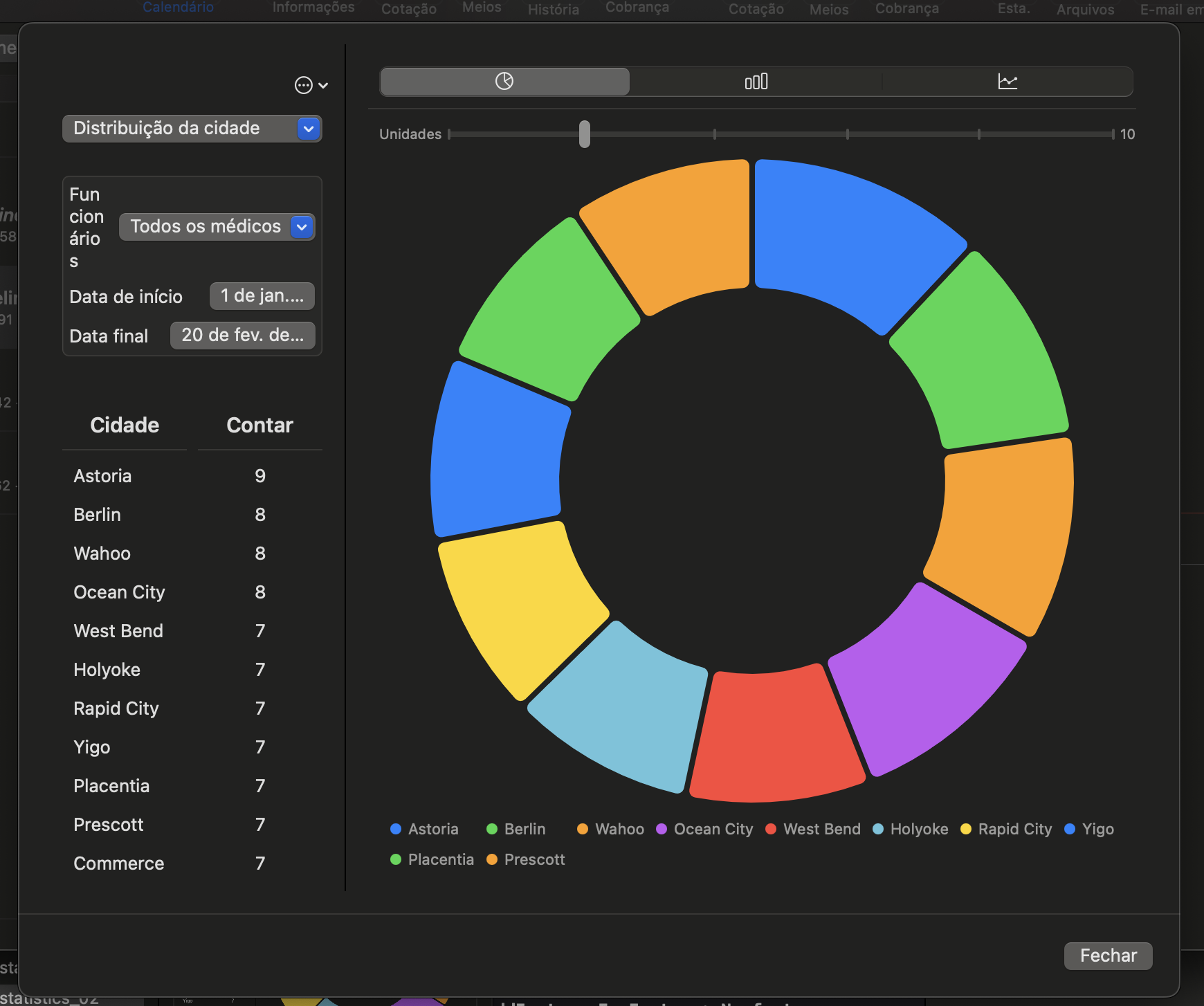The height and width of the screenshot is (1006, 1204).
Task: Click the Data de início date field
Action: click(262, 296)
